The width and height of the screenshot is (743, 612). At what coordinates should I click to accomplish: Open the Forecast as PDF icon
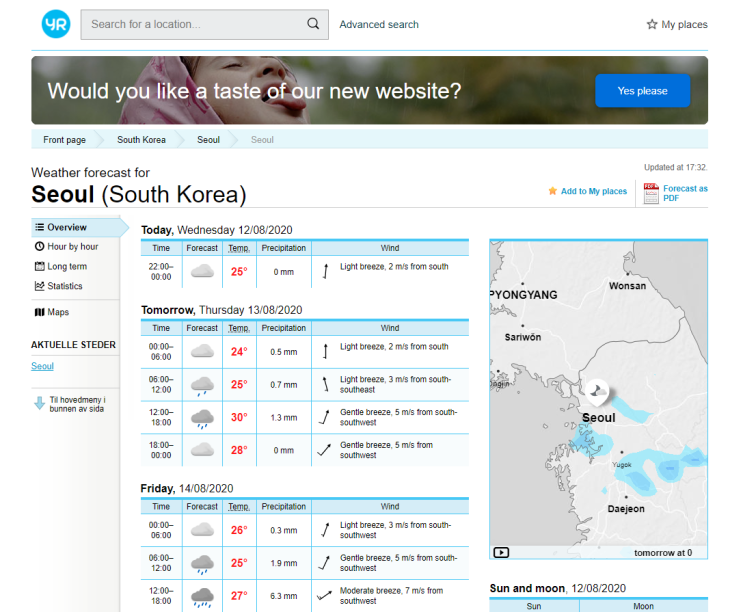coord(651,193)
